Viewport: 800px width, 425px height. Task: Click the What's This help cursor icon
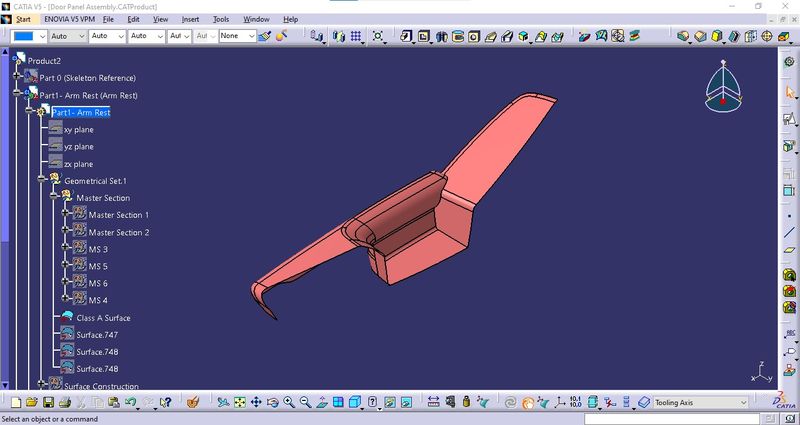(165, 403)
